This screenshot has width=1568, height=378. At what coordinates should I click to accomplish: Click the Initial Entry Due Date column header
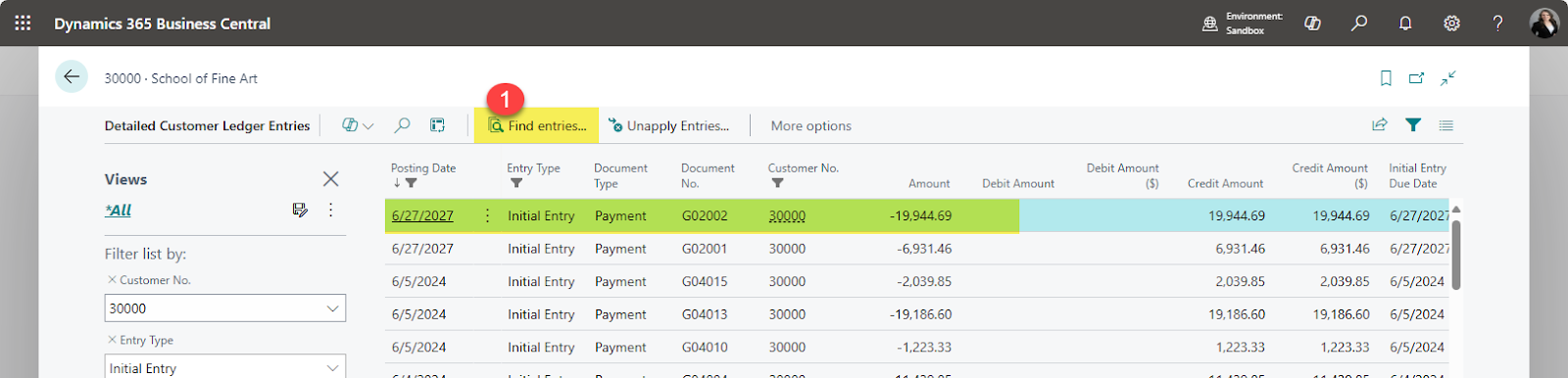tap(1417, 175)
